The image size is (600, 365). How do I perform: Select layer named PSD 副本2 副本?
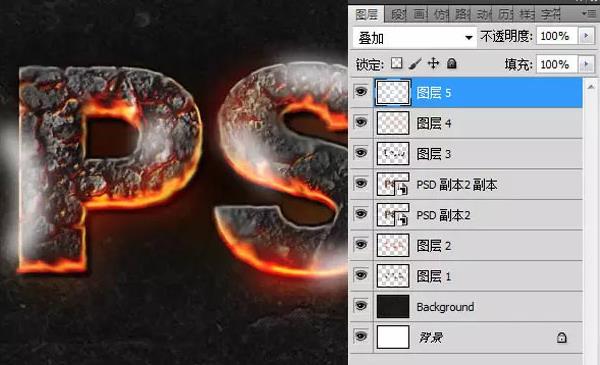coord(457,185)
